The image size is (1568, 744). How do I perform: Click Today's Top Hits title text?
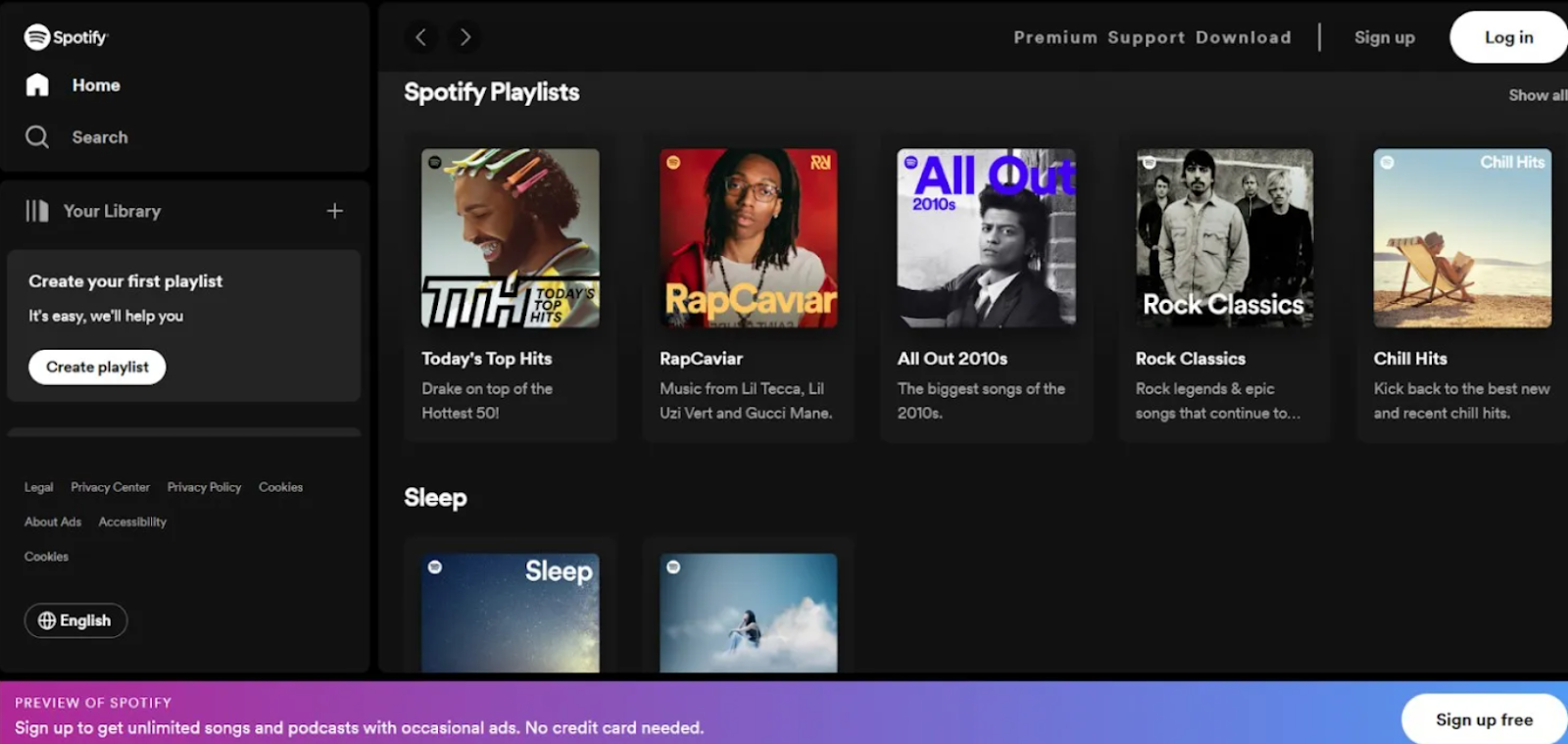(487, 359)
